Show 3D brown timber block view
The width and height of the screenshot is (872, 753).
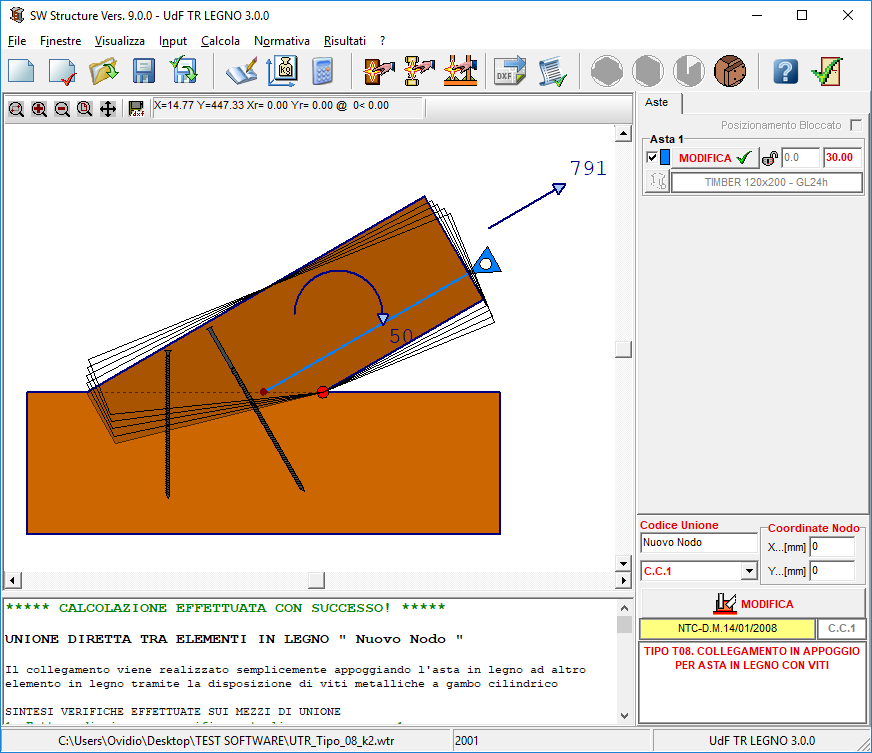[730, 71]
